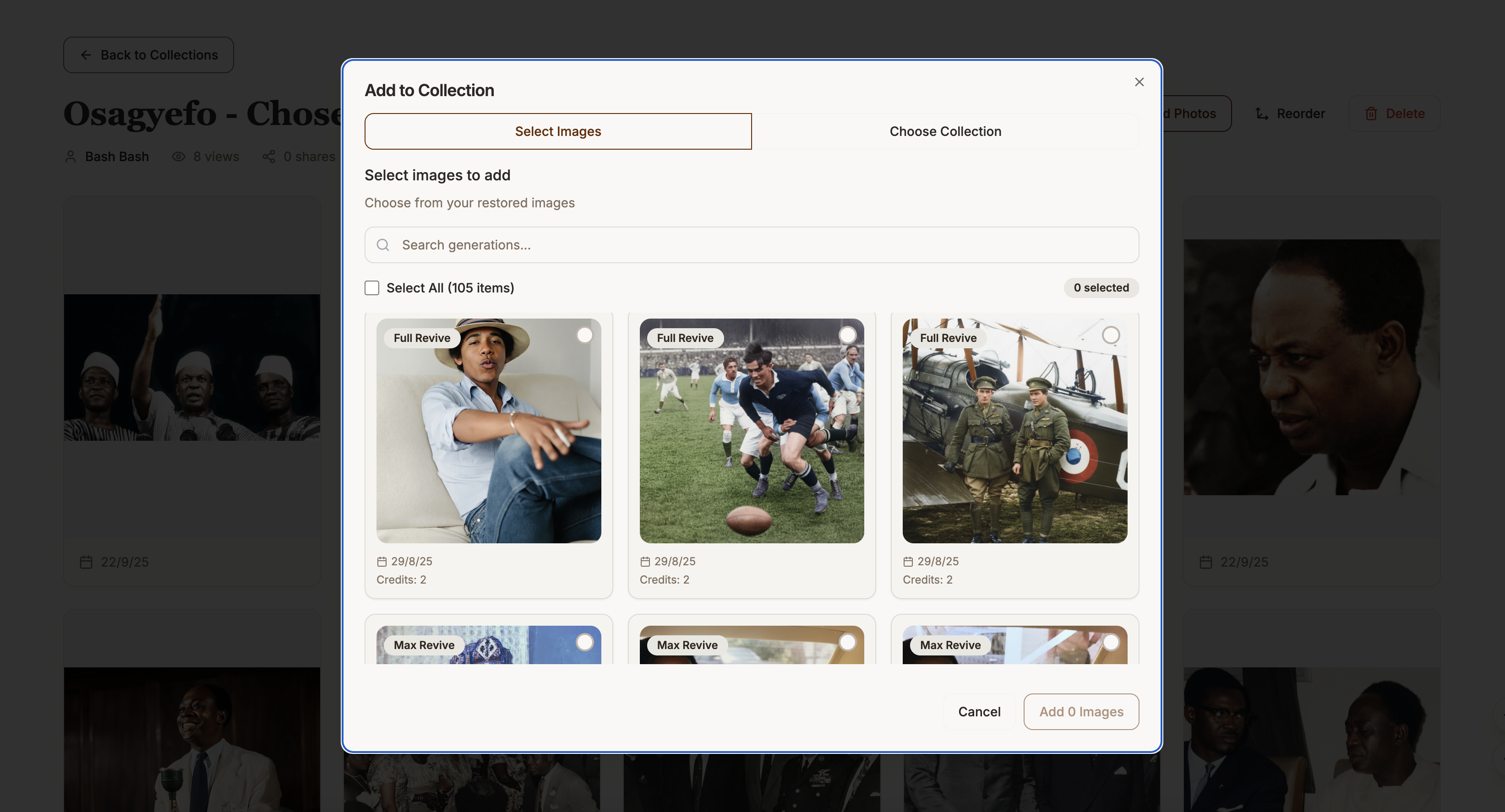Screen dimensions: 1505x812
Task: Click the search magnifier icon
Action: 383,245
